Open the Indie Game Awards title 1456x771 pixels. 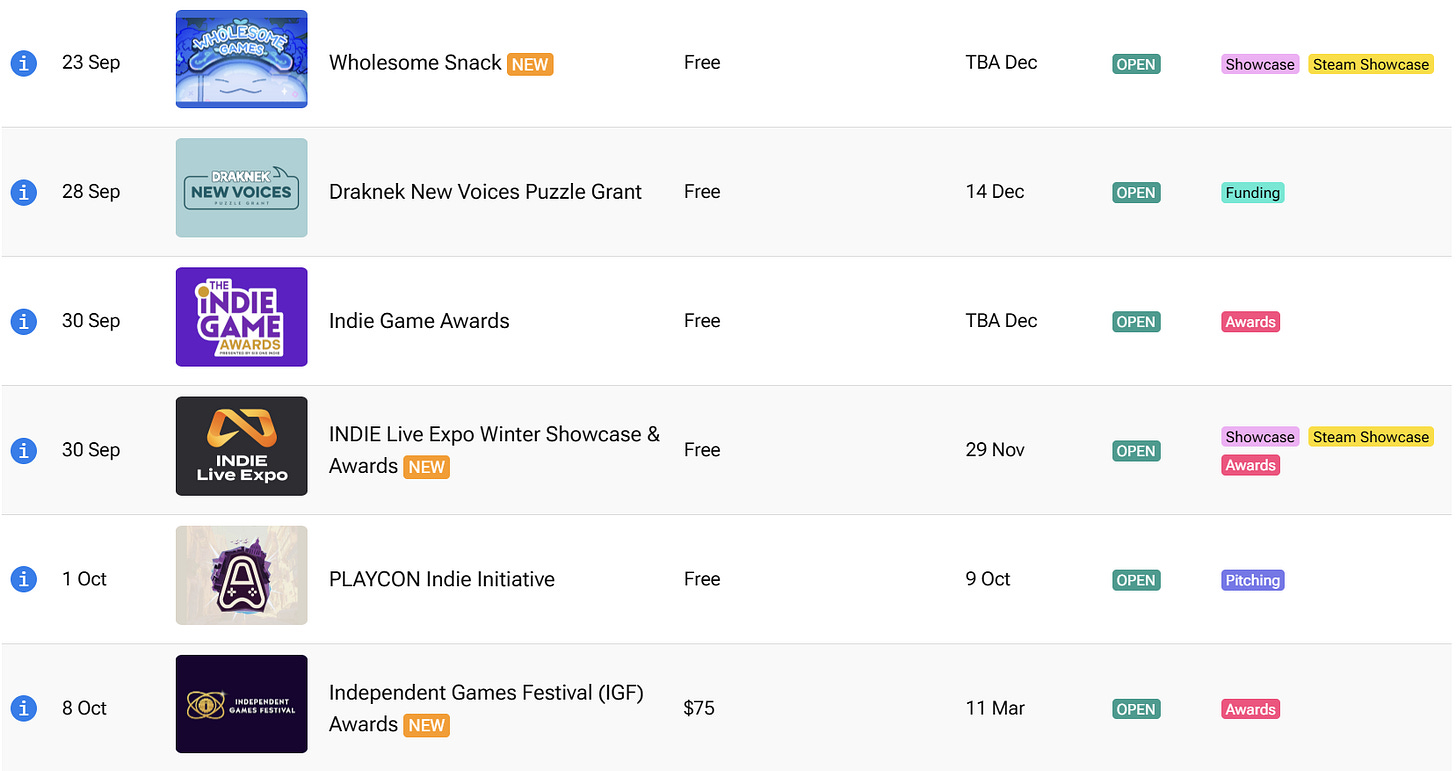pos(419,321)
